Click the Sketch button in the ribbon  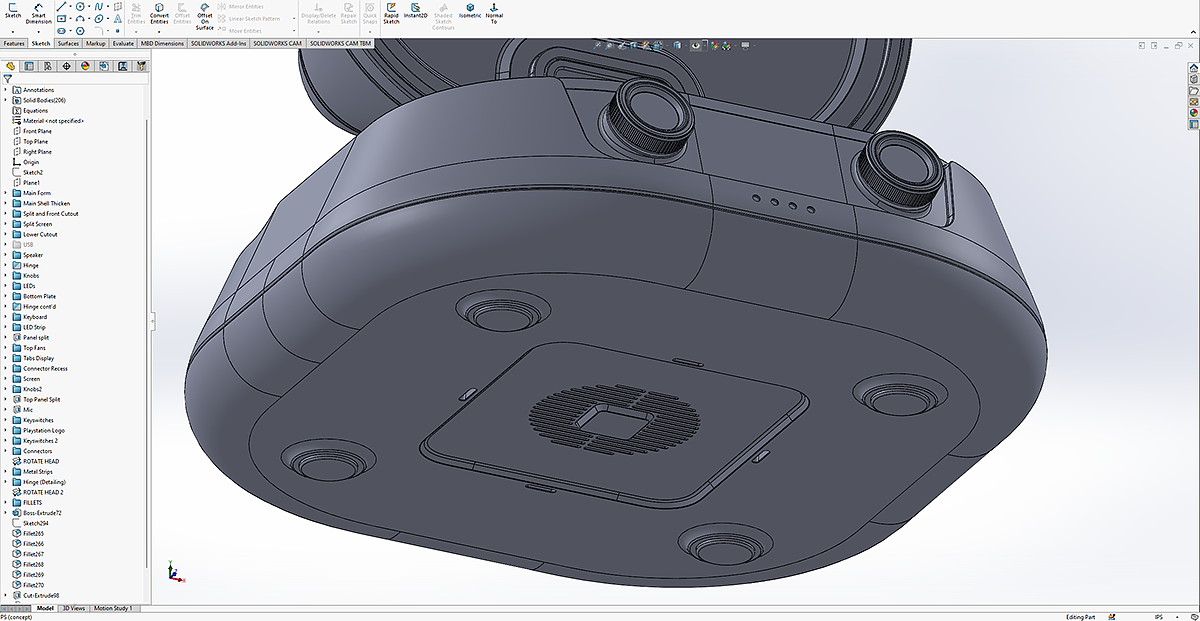13,11
